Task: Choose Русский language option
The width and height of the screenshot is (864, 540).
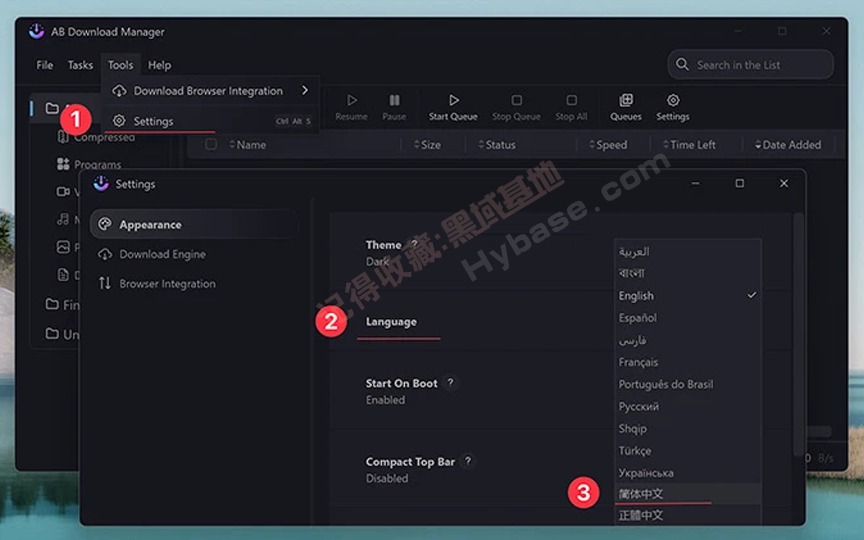Action: click(x=688, y=406)
